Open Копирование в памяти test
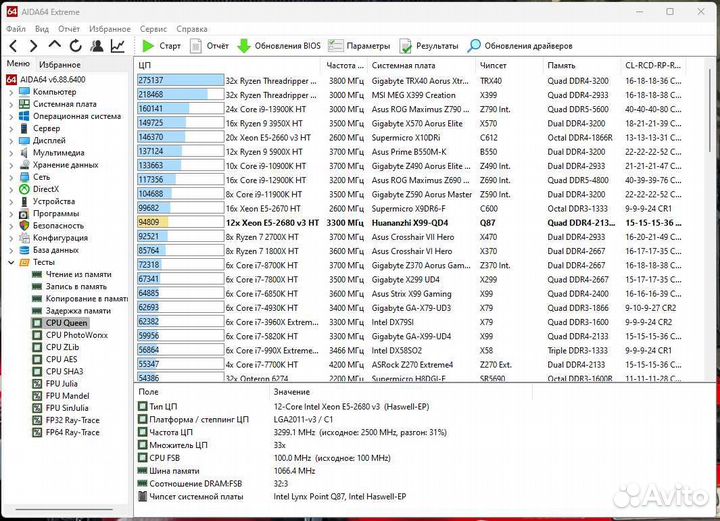 [x=80, y=299]
